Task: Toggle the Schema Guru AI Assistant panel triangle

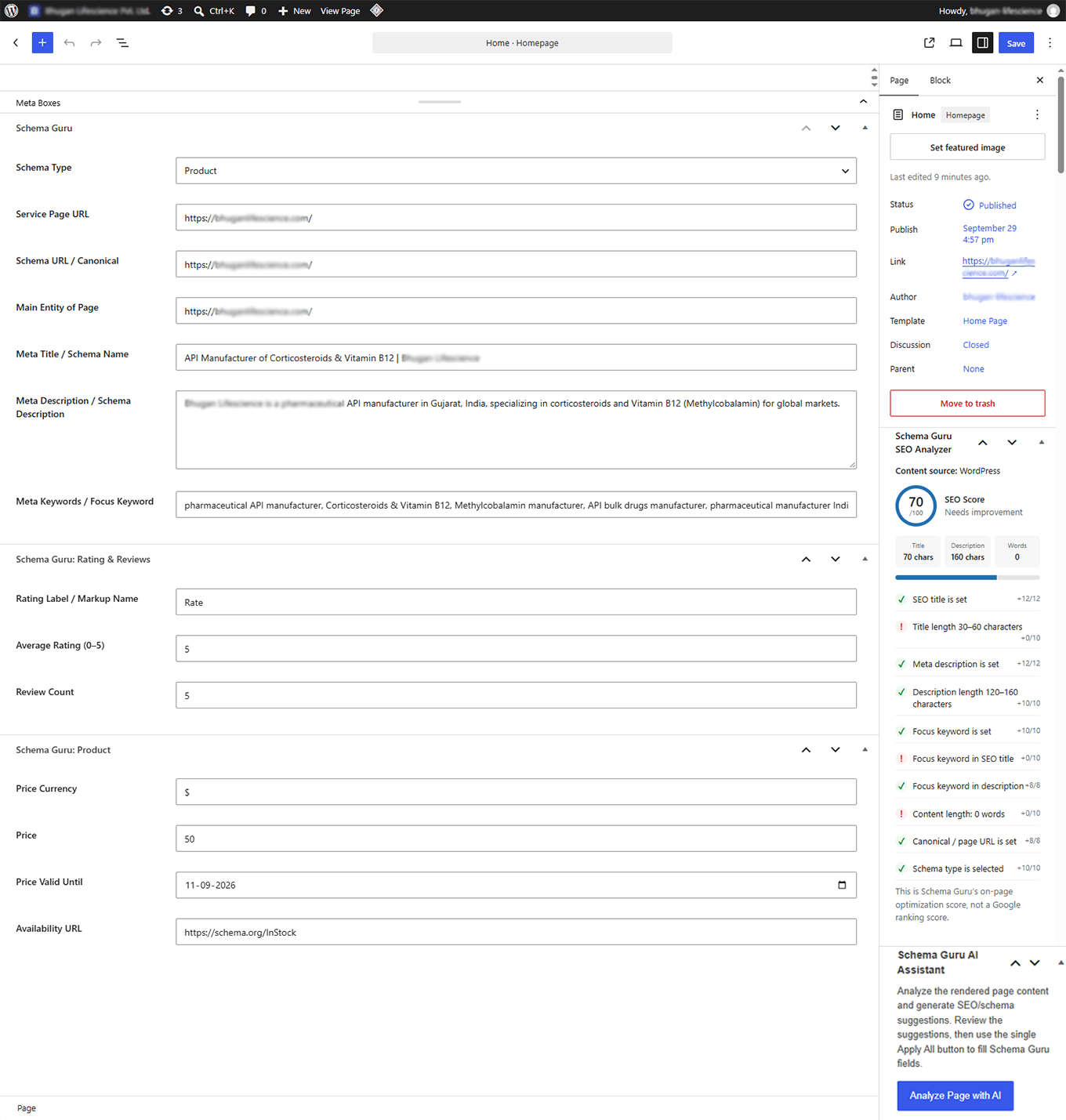Action: tap(1061, 962)
